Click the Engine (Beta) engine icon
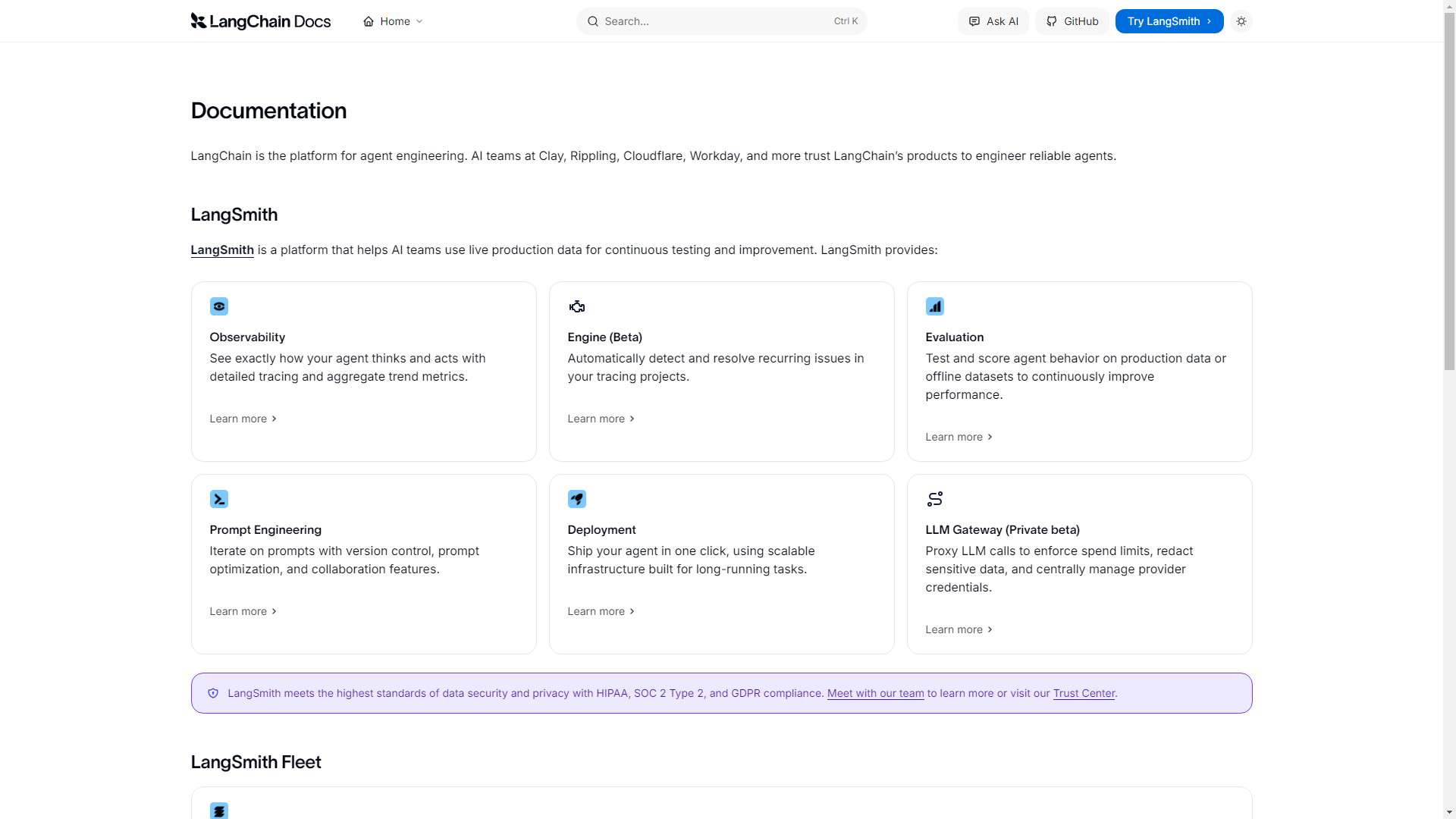The width and height of the screenshot is (1456, 819). 577,306
